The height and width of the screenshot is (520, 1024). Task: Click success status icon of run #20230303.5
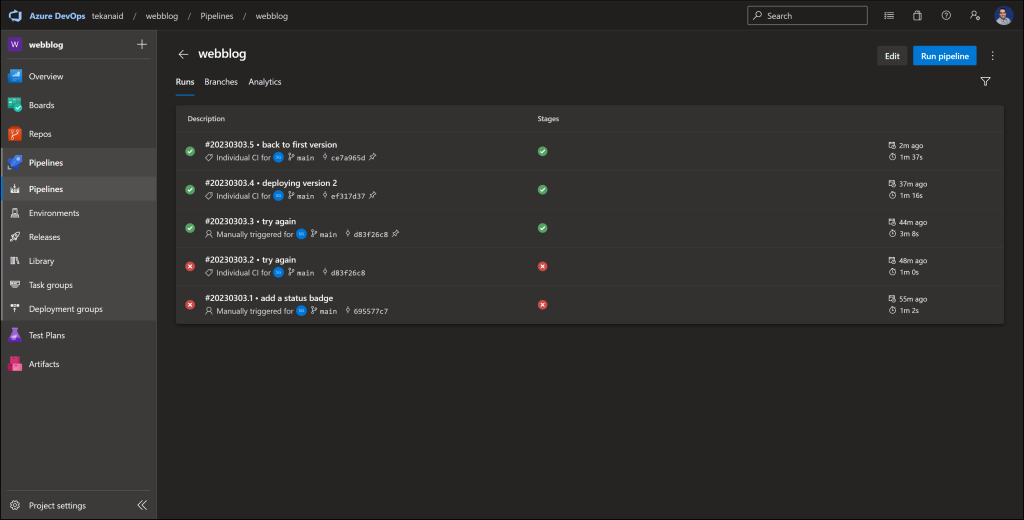190,151
